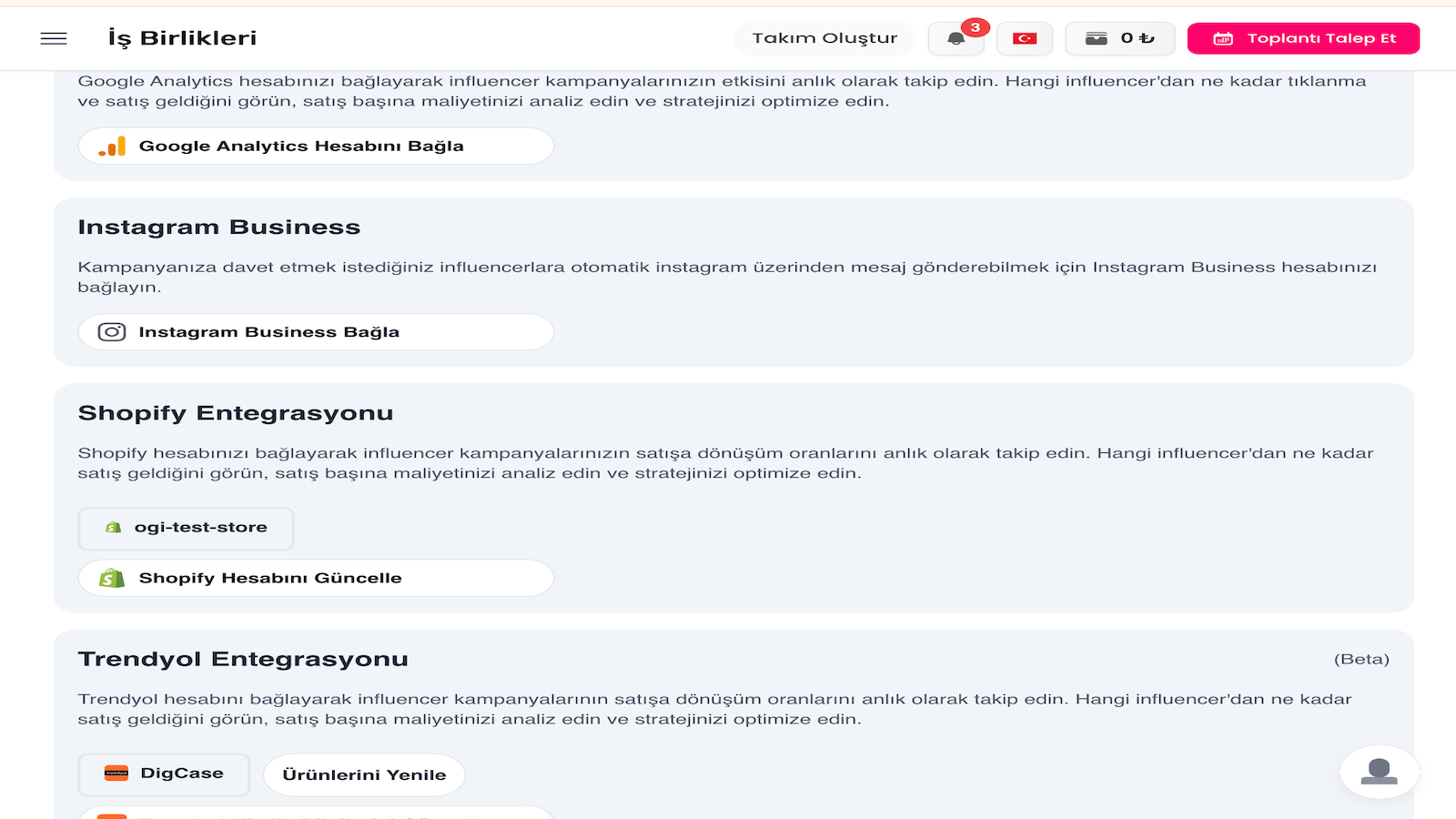
Task: Request a meeting with Toplantı Talep Et
Action: coord(1303,38)
